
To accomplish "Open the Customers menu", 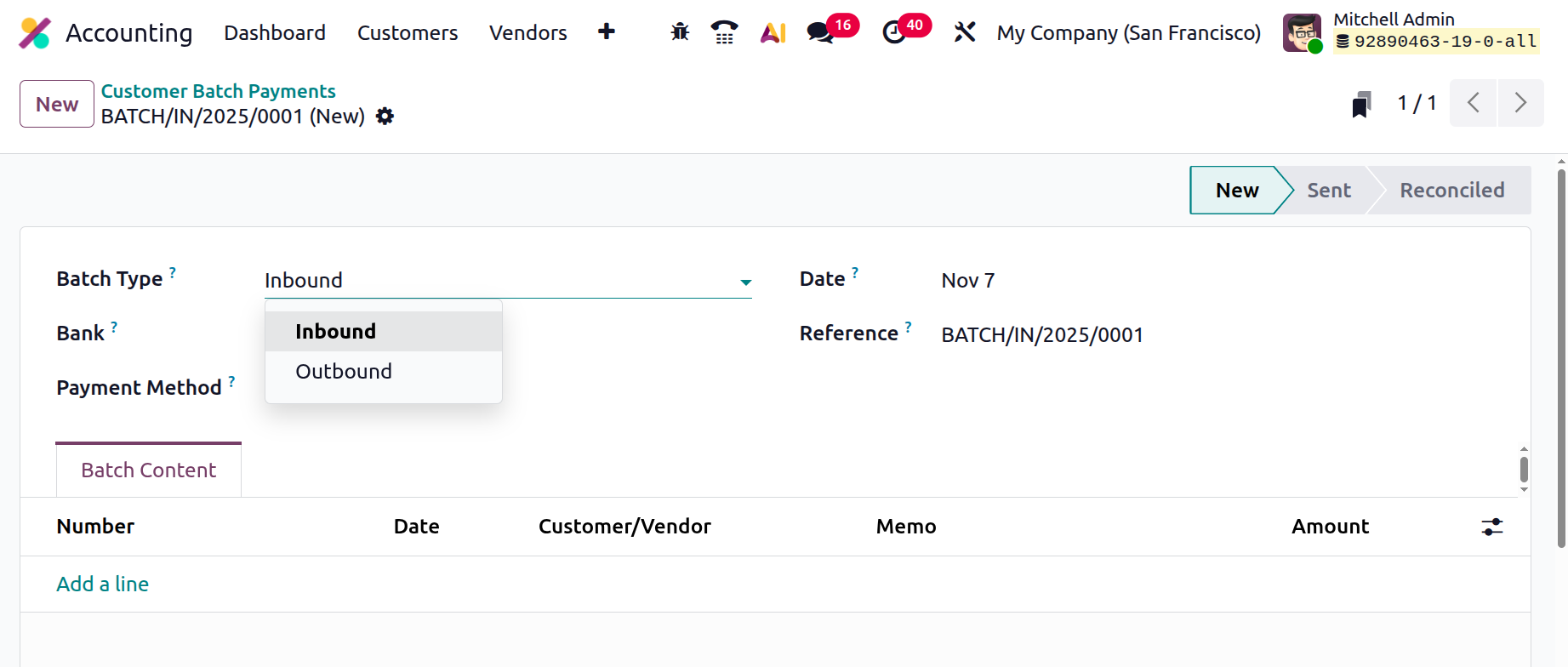I will pyautogui.click(x=408, y=32).
